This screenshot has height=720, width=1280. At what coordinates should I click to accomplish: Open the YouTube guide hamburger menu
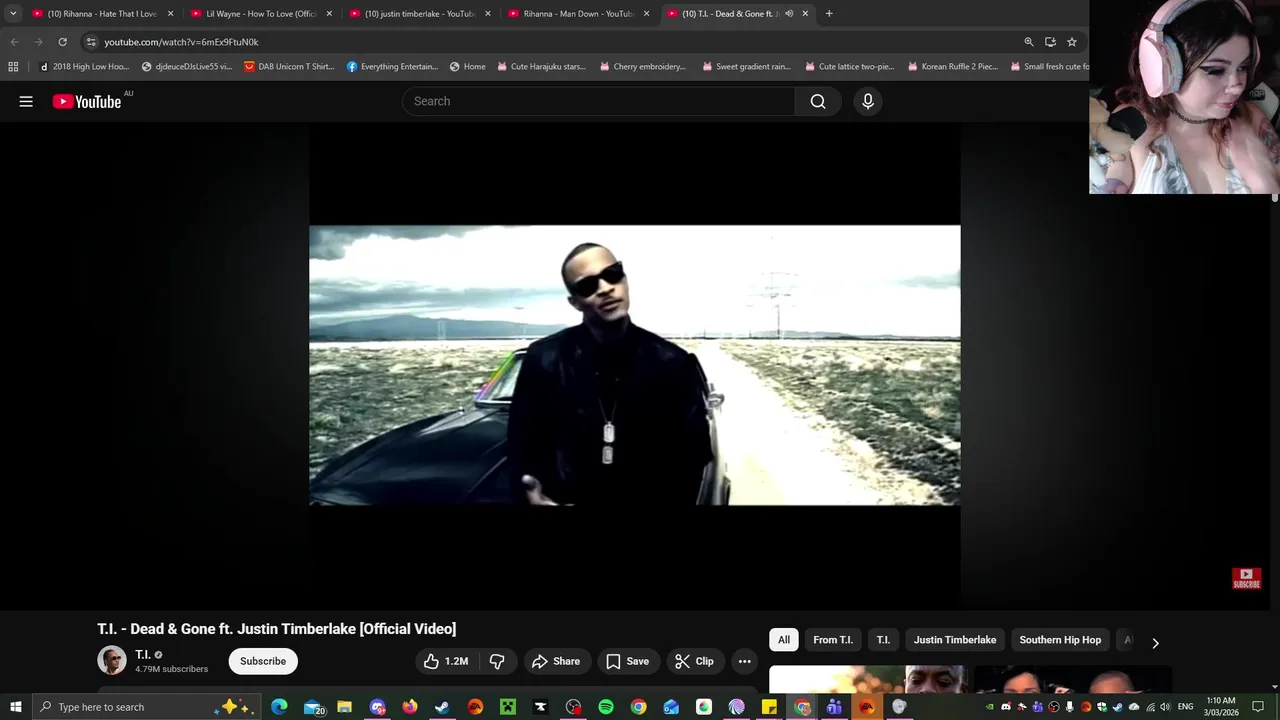click(x=26, y=101)
